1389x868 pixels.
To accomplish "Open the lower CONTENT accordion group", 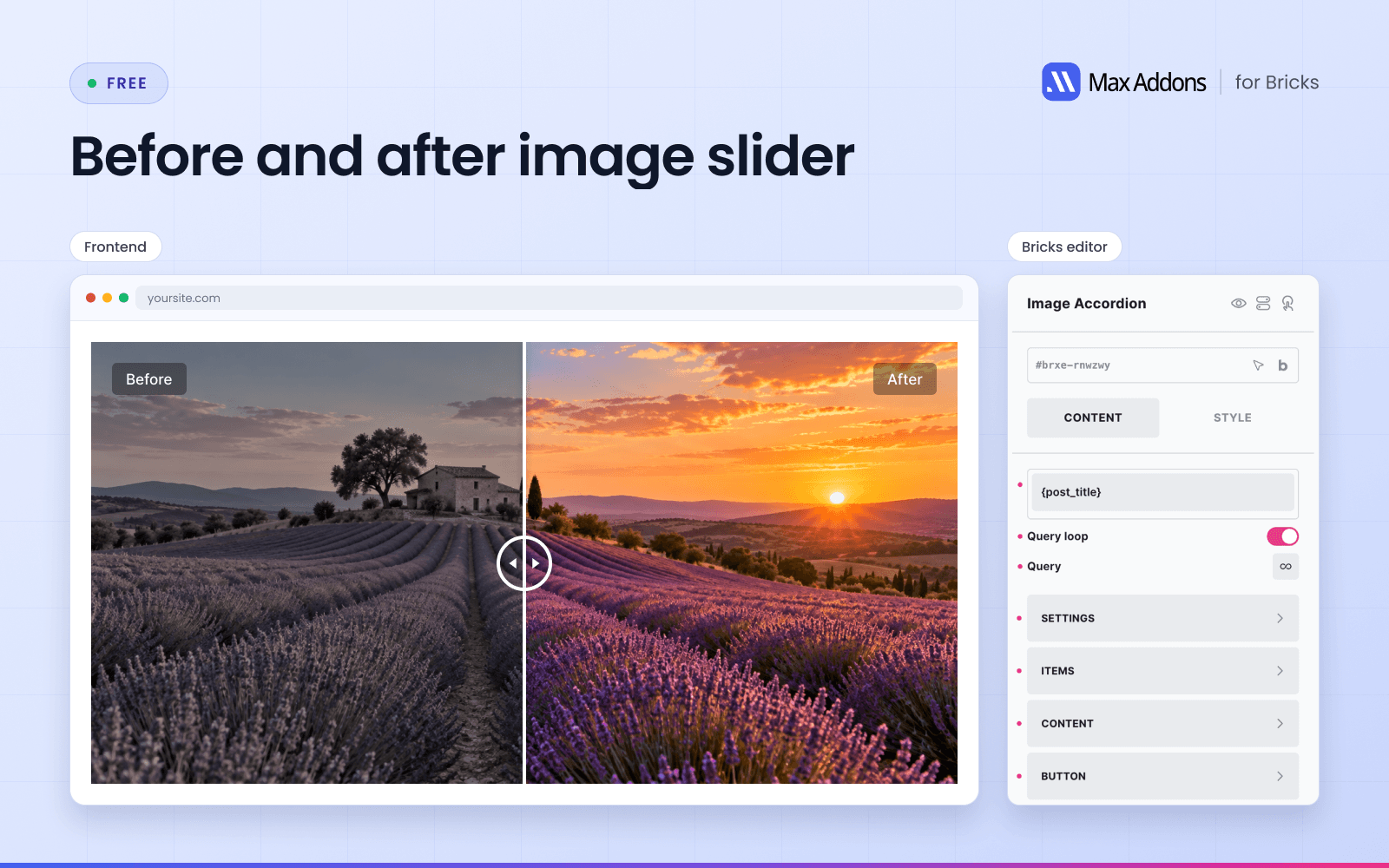I will (x=1162, y=723).
